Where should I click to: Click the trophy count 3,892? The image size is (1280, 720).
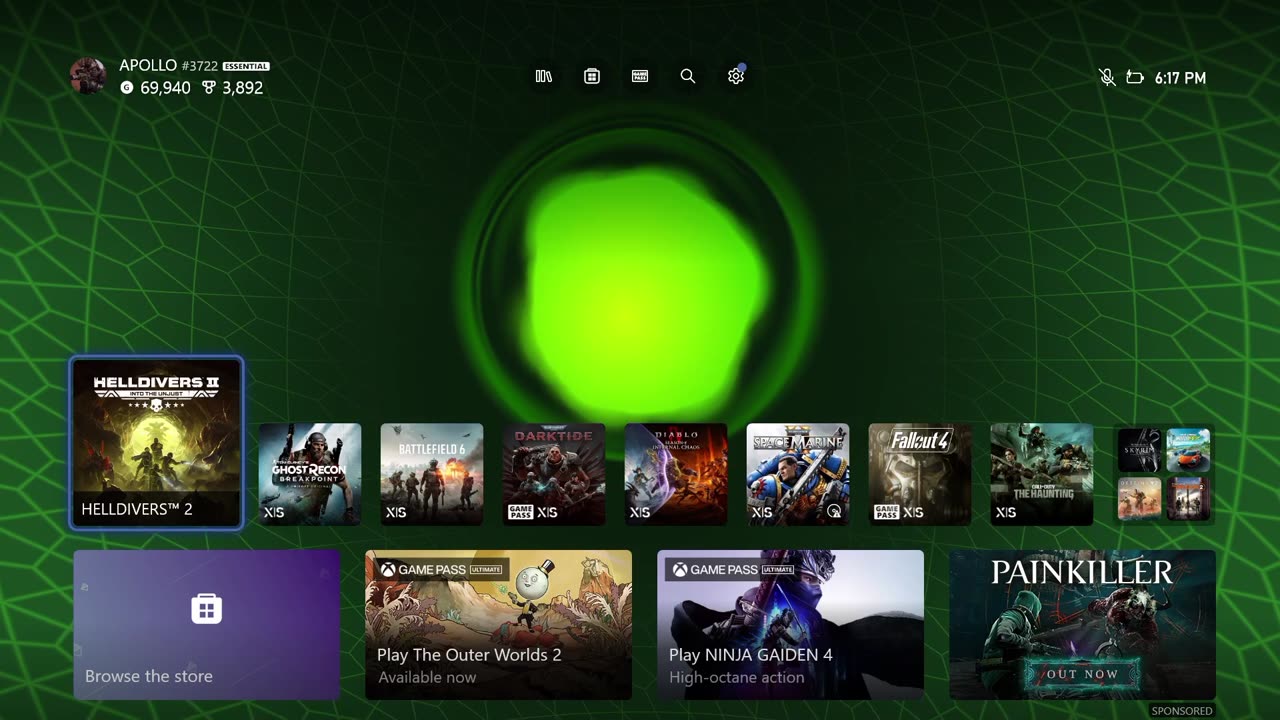242,88
